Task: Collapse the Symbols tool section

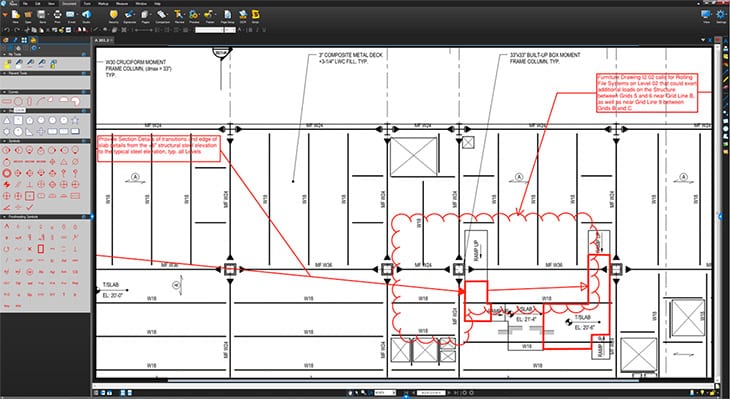Action: 5,141
